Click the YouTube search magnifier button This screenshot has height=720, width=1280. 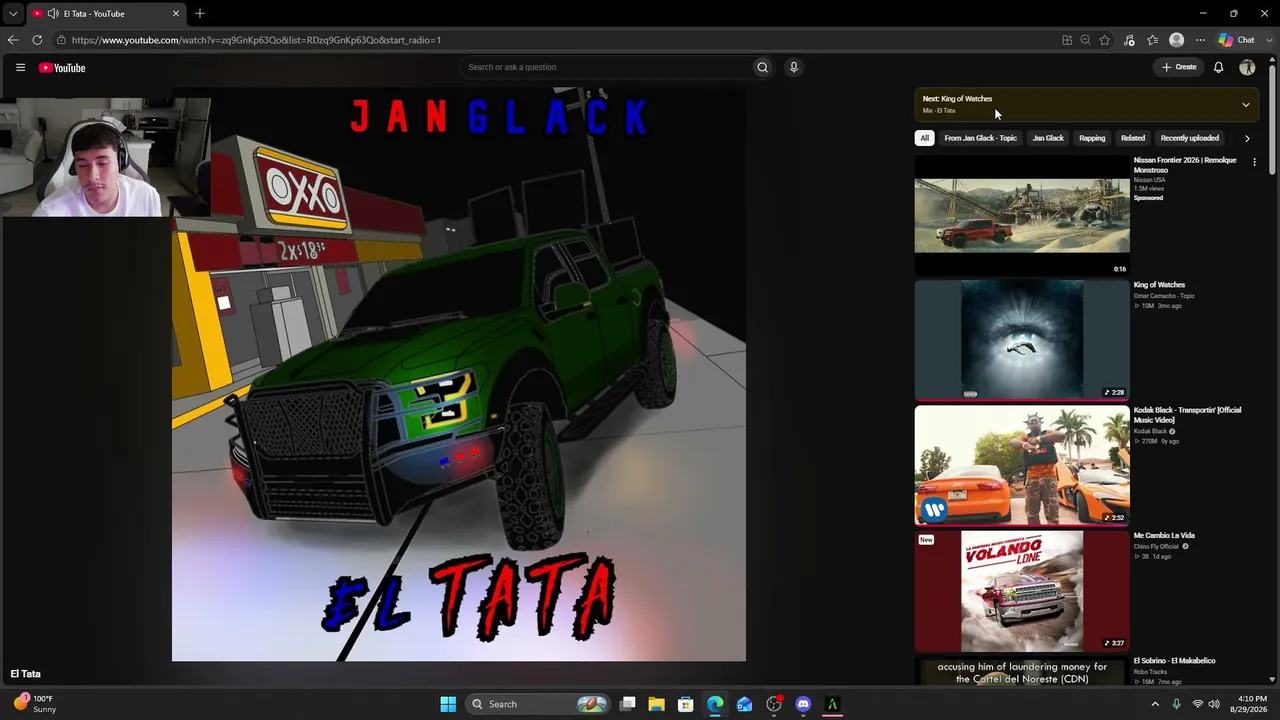click(x=762, y=67)
